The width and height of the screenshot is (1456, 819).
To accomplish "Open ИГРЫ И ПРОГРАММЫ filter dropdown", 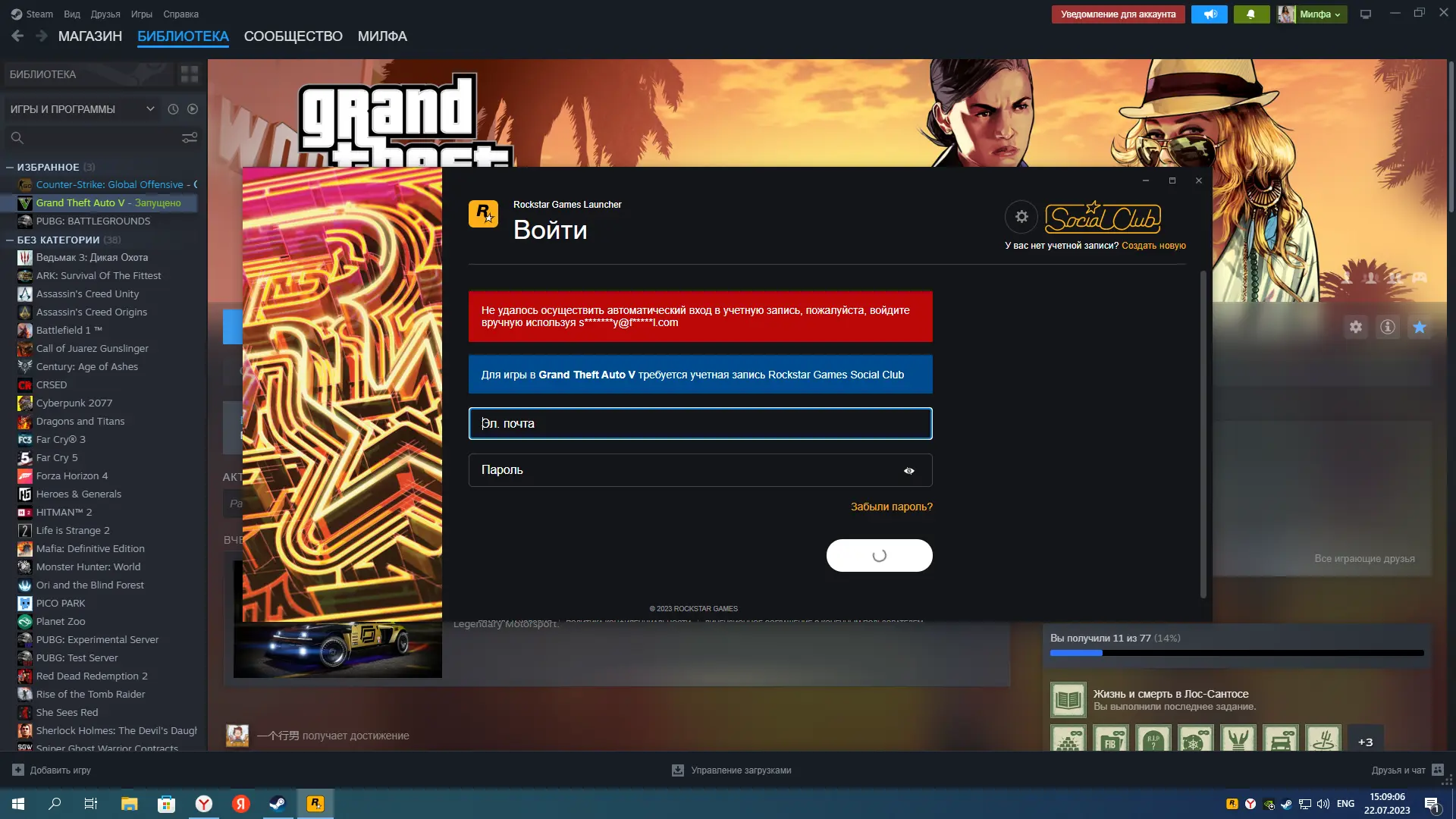I will 82,109.
